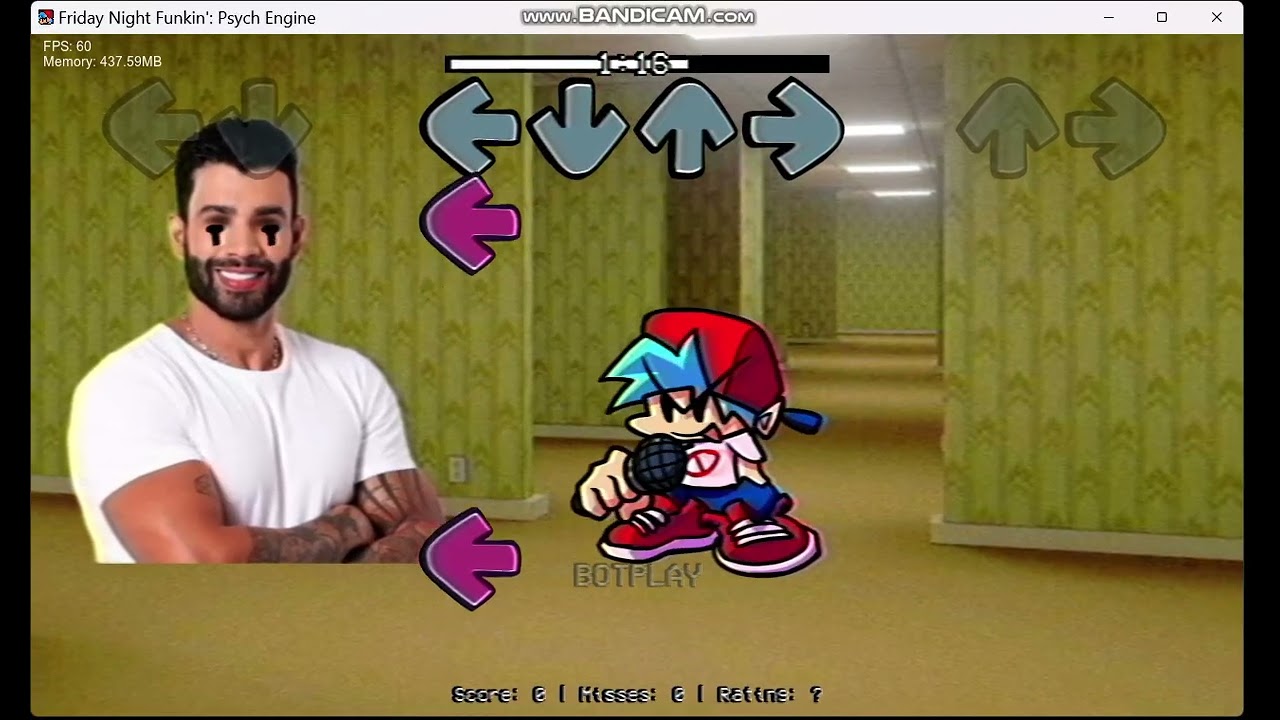The width and height of the screenshot is (1280, 720).
Task: Select the faded opponent up arrow
Action: coord(1008,129)
